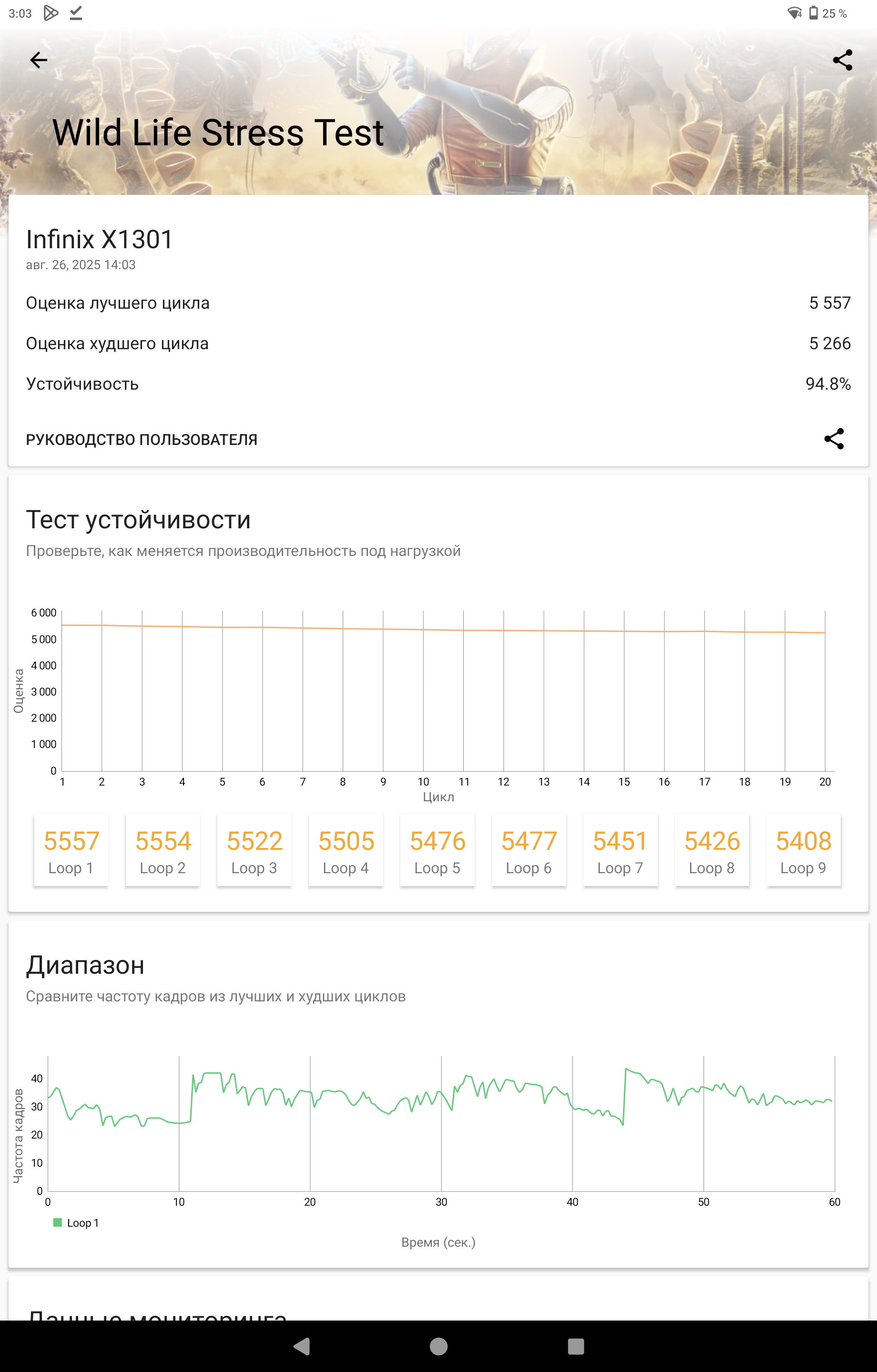Select the Loop 5 score card 5476
This screenshot has height=1372, width=877.
point(438,850)
